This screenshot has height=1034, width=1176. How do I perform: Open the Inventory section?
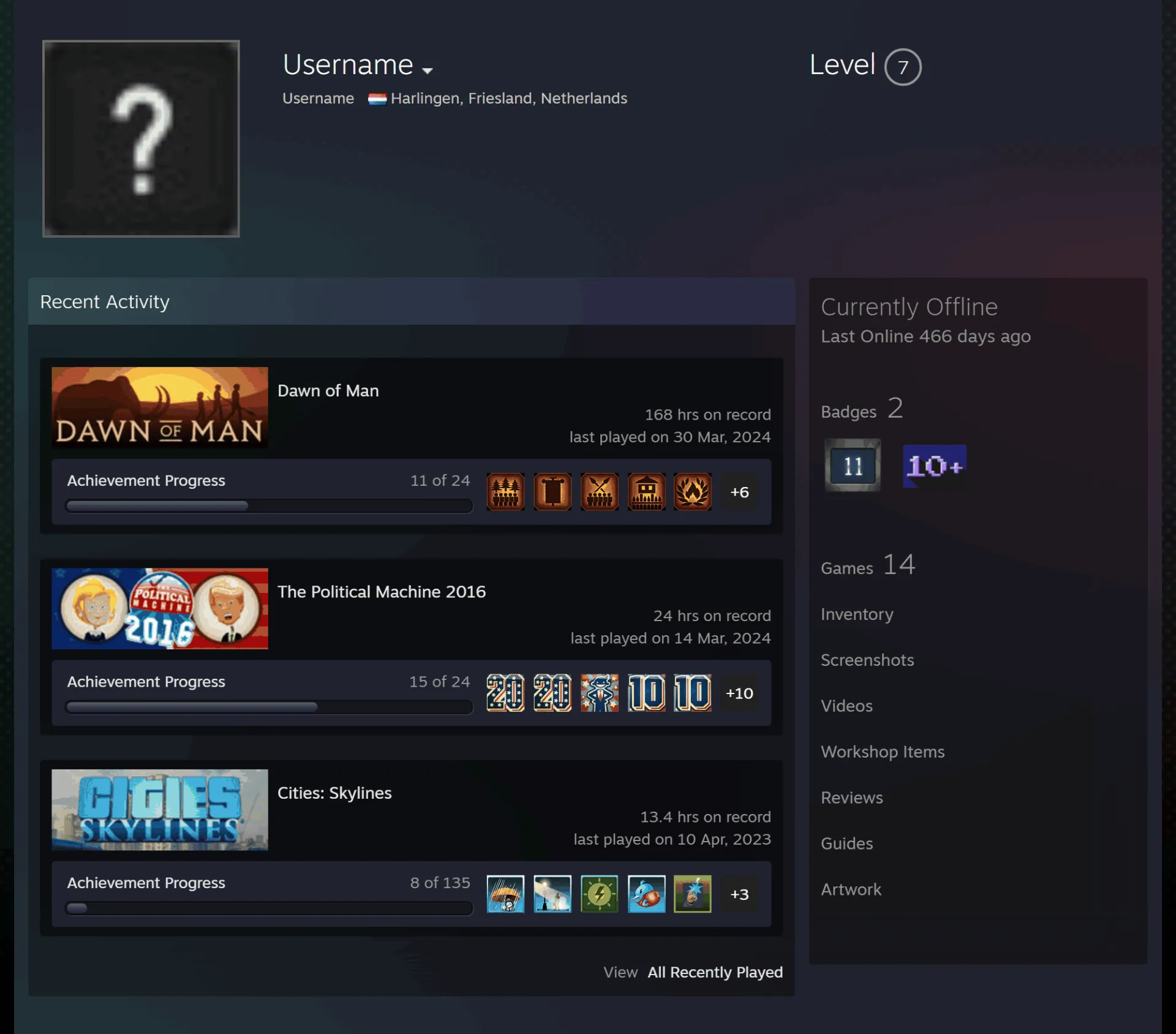click(x=857, y=614)
